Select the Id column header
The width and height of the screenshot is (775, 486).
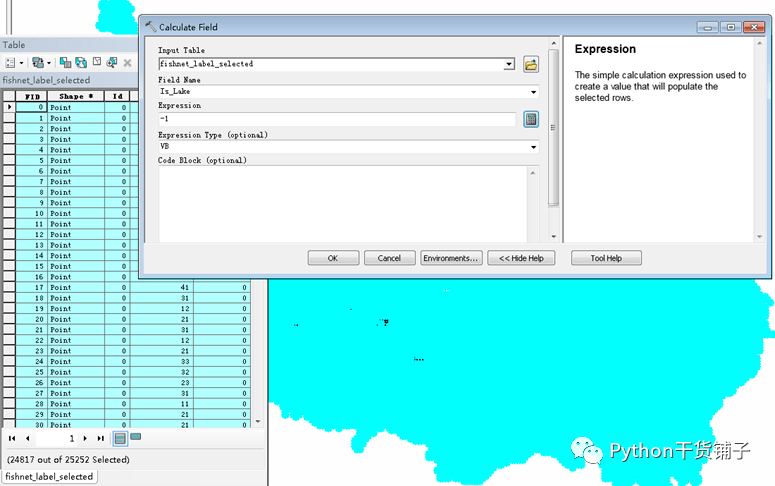coord(118,96)
